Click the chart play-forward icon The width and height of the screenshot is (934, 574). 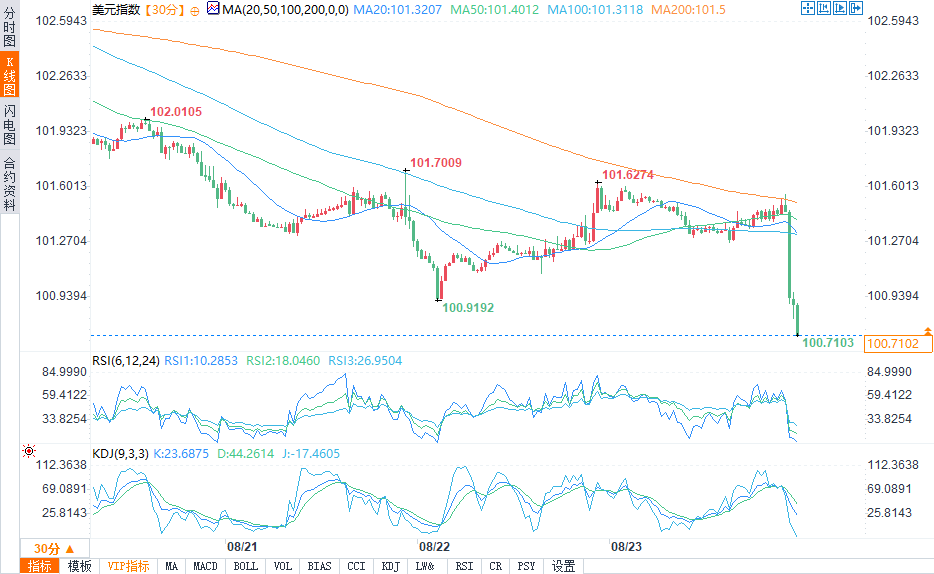(840, 8)
